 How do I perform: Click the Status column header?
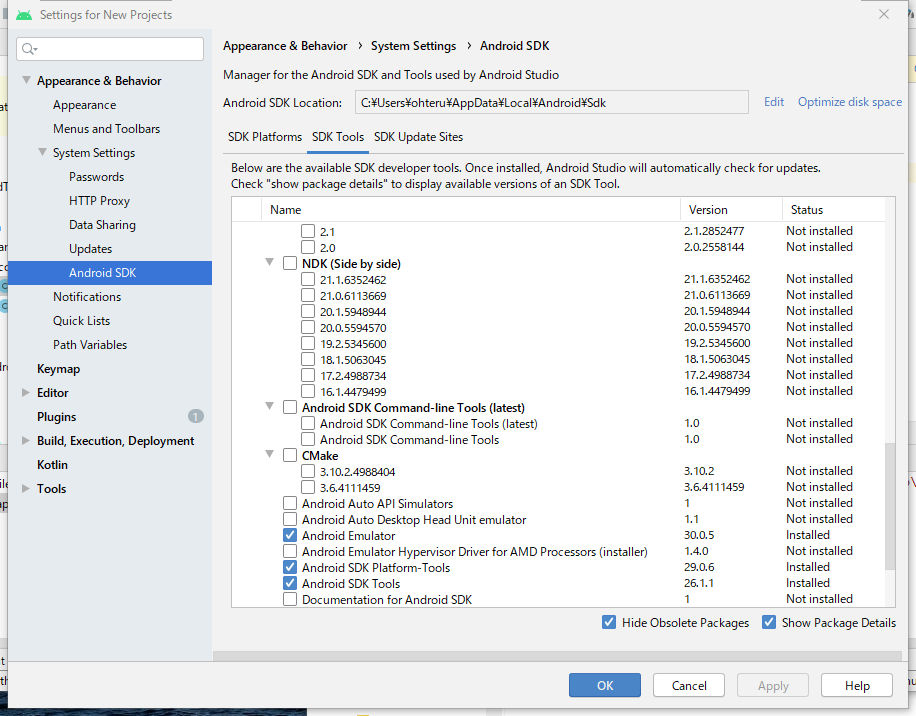(x=807, y=210)
